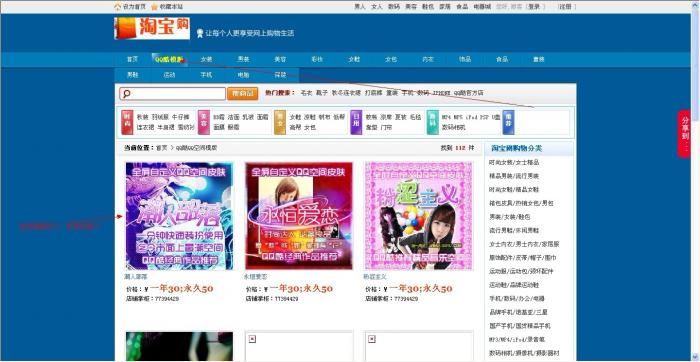The height and width of the screenshot is (362, 700).
Task: Open the 首页 navigation tab
Action: (132, 59)
